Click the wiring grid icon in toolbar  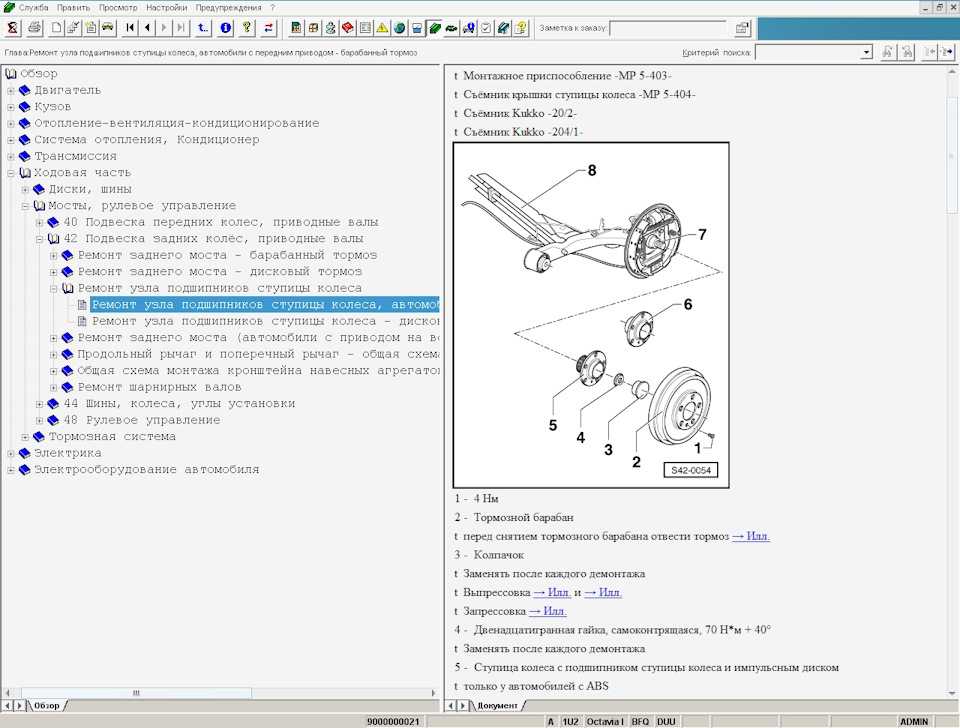[x=313, y=28]
